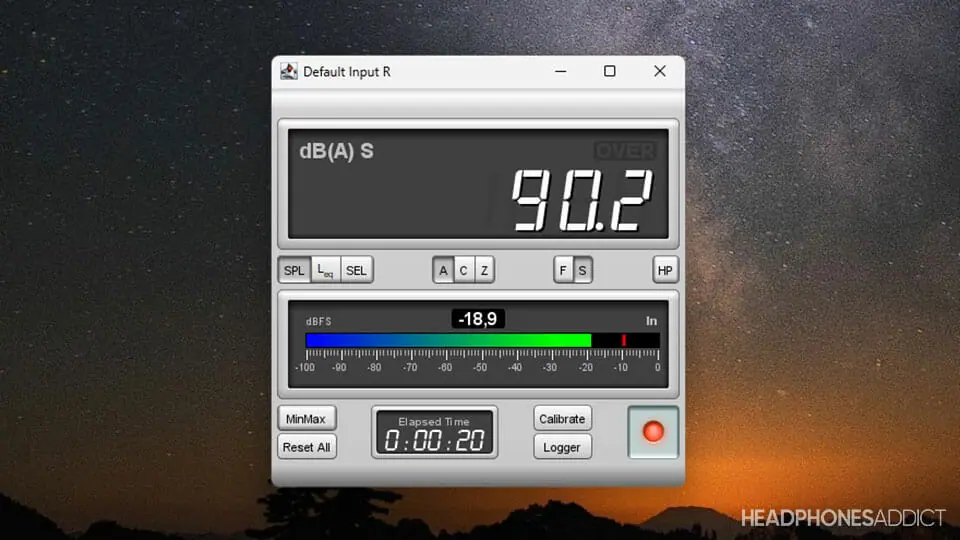Click the 'In' label on level meter
960x540 pixels.
pos(651,321)
